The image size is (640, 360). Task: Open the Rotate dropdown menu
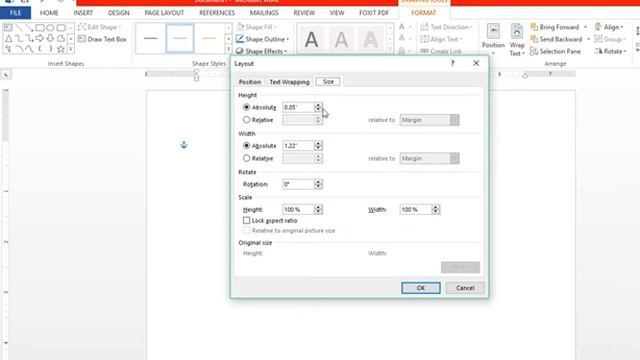610,51
